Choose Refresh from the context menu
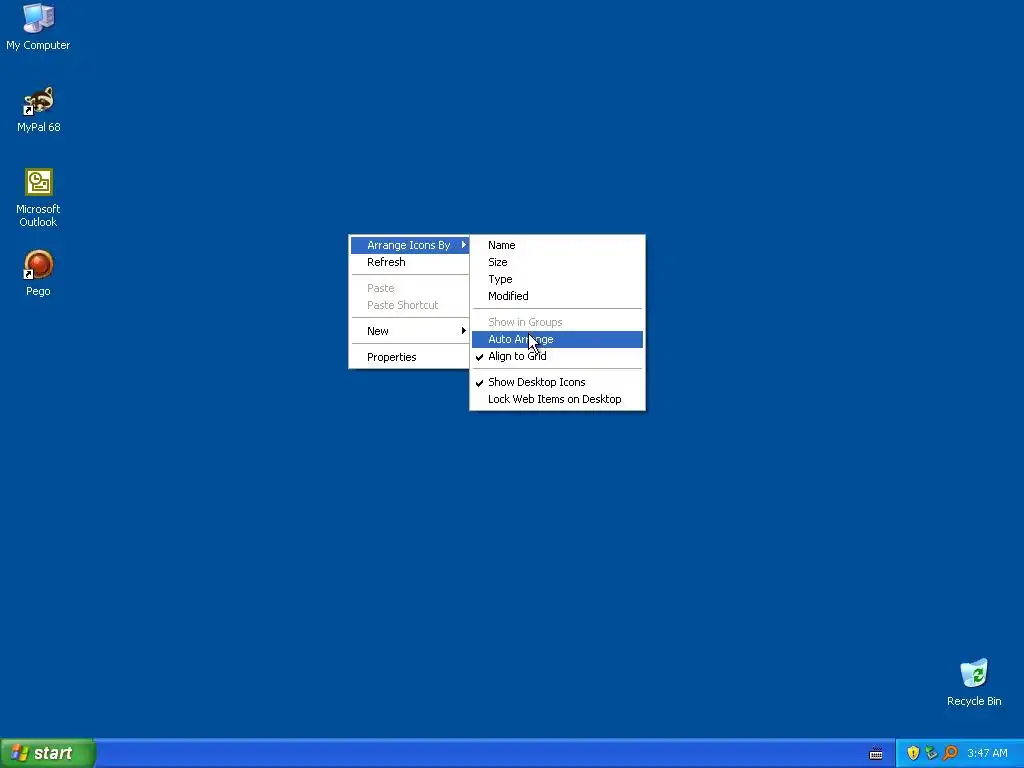Image resolution: width=1024 pixels, height=768 pixels. tap(409, 262)
